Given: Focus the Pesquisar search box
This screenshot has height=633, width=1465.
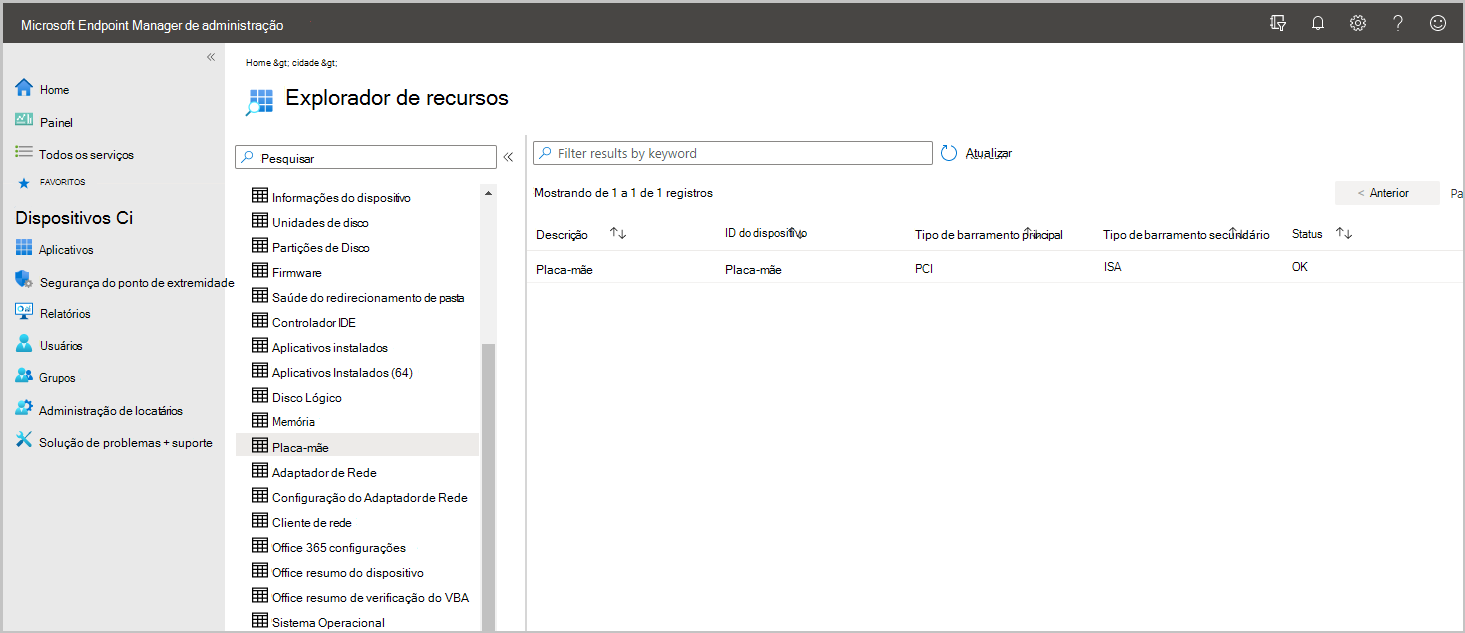Looking at the screenshot, I should click(366, 158).
